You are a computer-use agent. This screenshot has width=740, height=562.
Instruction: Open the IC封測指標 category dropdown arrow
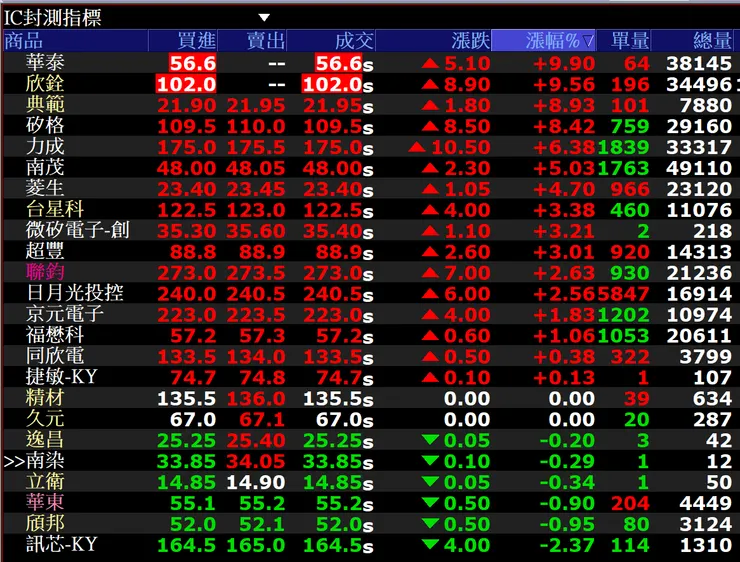pyautogui.click(x=264, y=17)
